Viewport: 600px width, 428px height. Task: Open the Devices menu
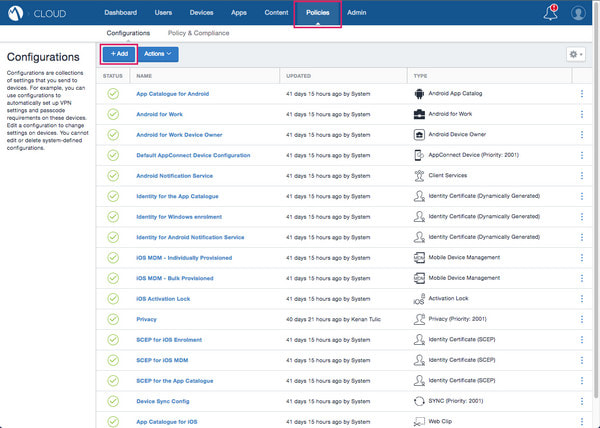pos(201,13)
